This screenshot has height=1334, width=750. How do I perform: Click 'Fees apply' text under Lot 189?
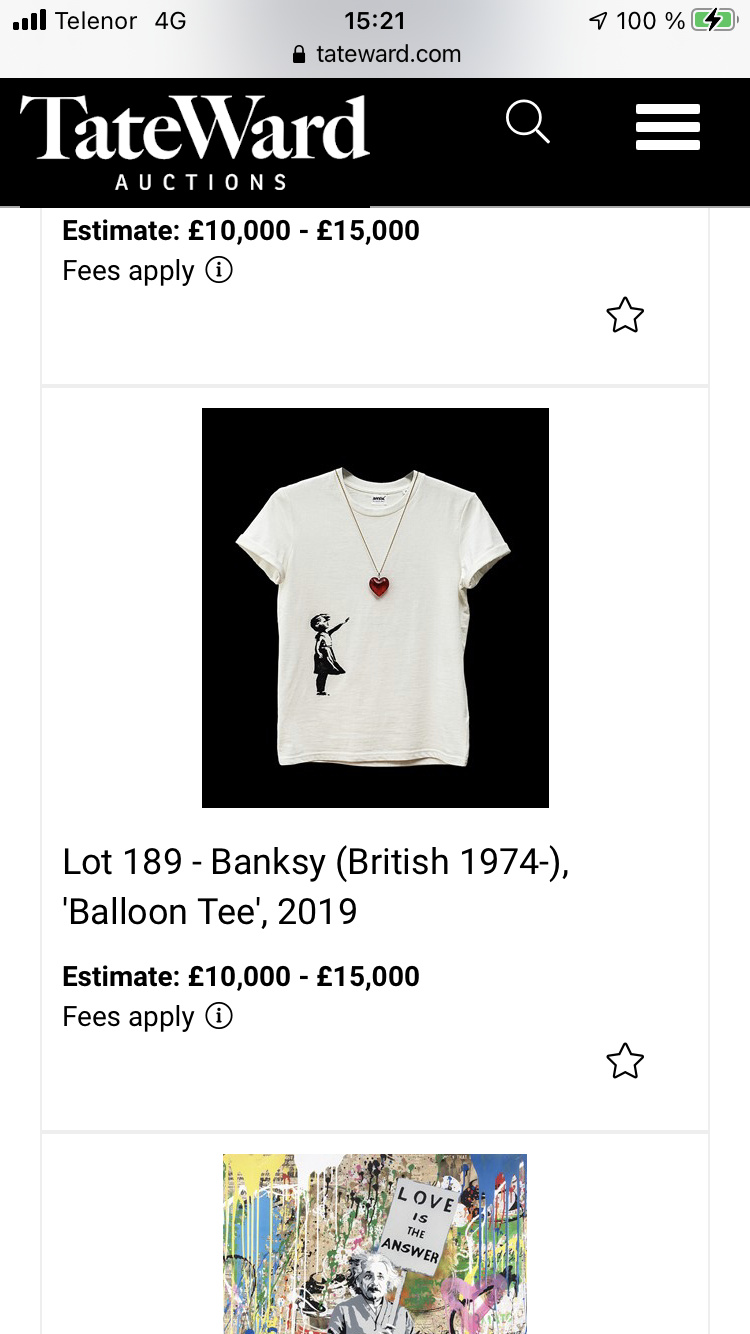[128, 1017]
